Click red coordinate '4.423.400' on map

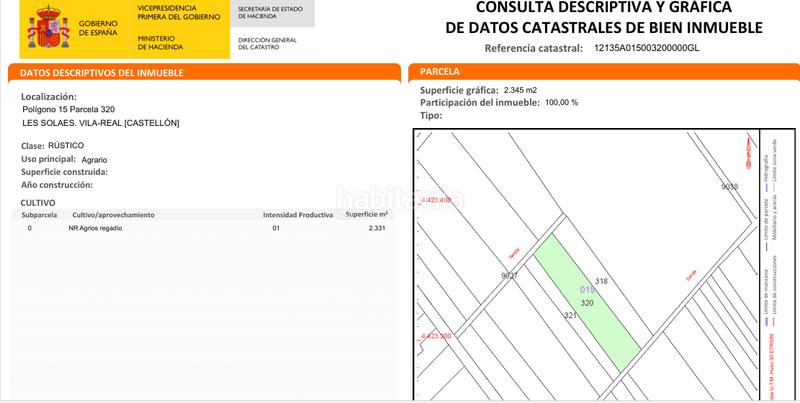point(436,200)
